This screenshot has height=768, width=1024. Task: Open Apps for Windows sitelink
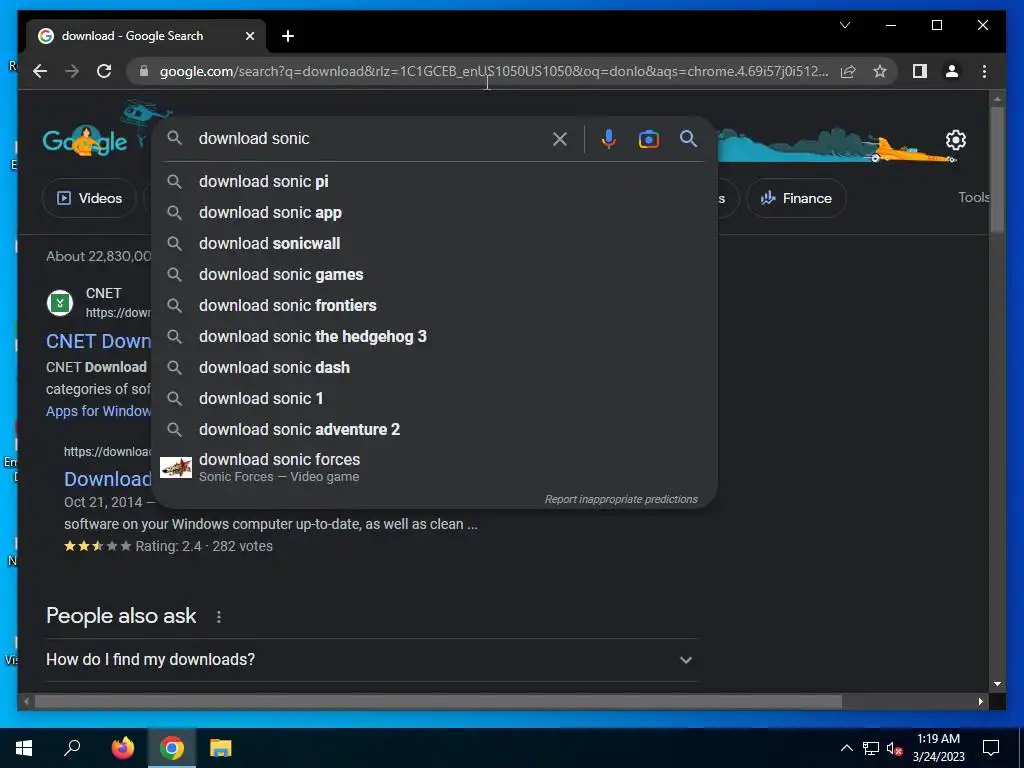click(98, 411)
